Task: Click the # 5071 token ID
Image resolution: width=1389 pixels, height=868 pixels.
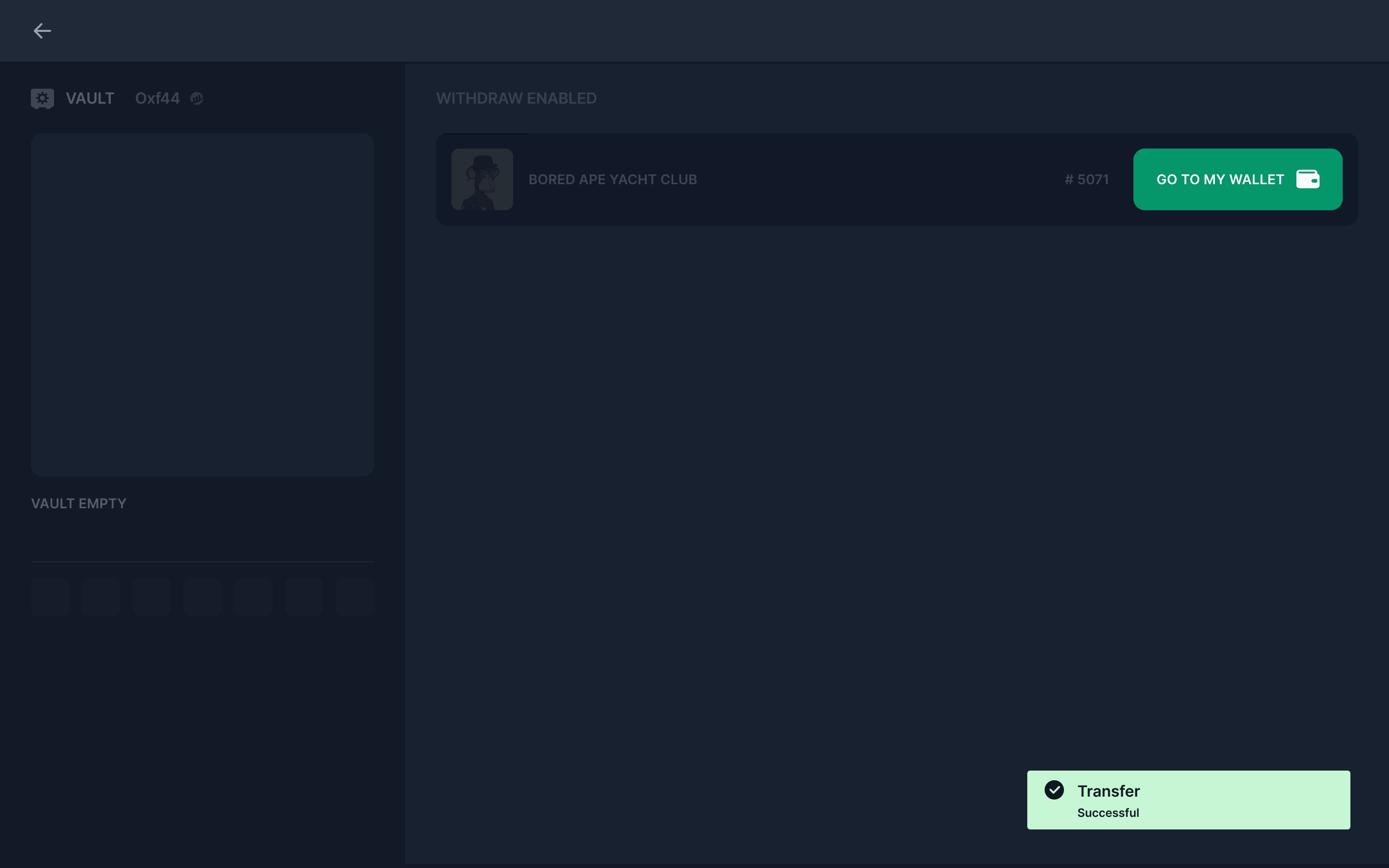Action: 1087,180
